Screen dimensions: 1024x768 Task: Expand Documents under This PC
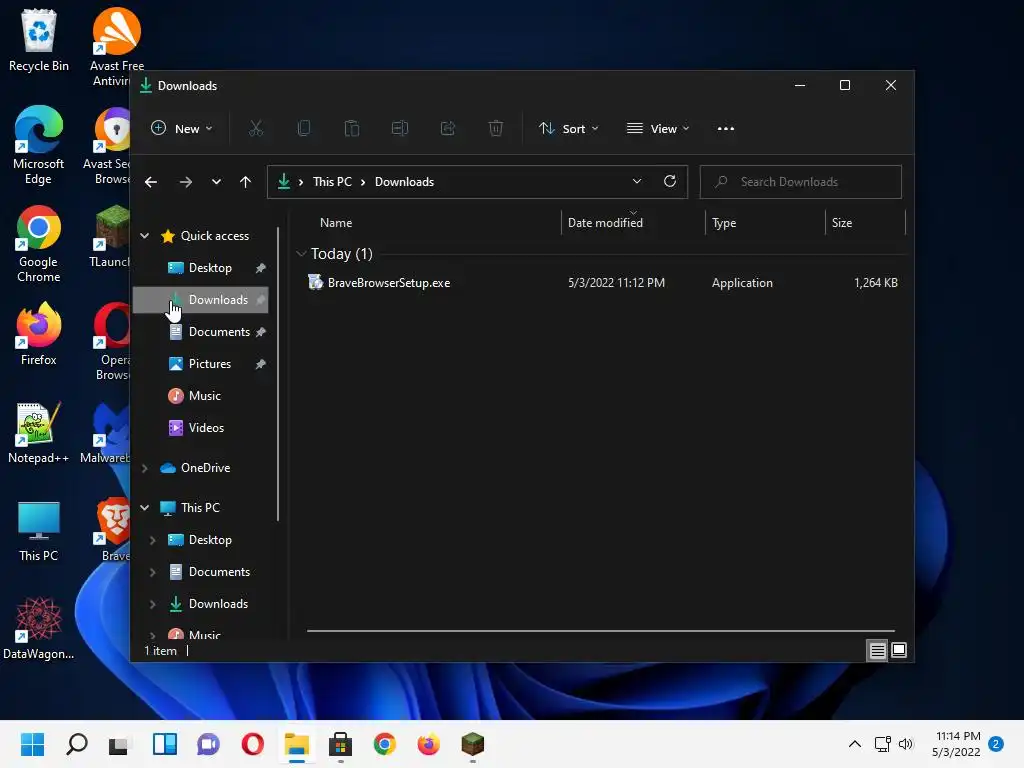153,572
